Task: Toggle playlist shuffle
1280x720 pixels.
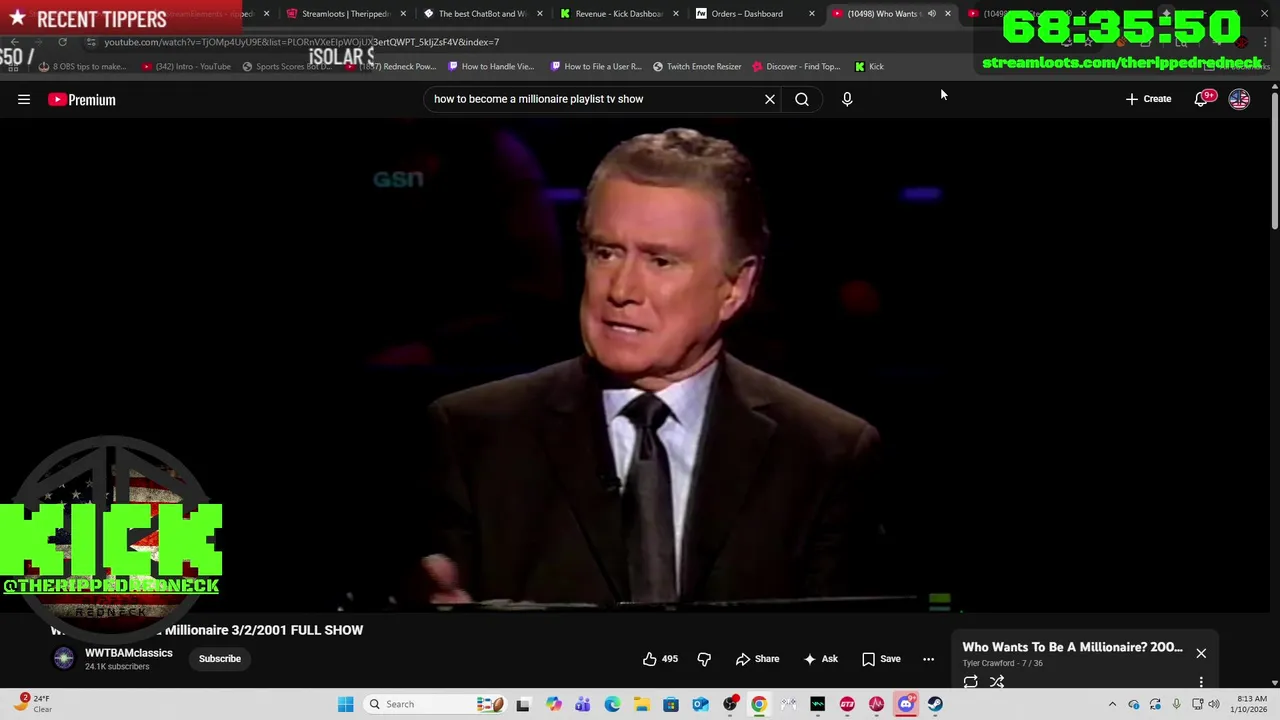Action: click(x=997, y=682)
